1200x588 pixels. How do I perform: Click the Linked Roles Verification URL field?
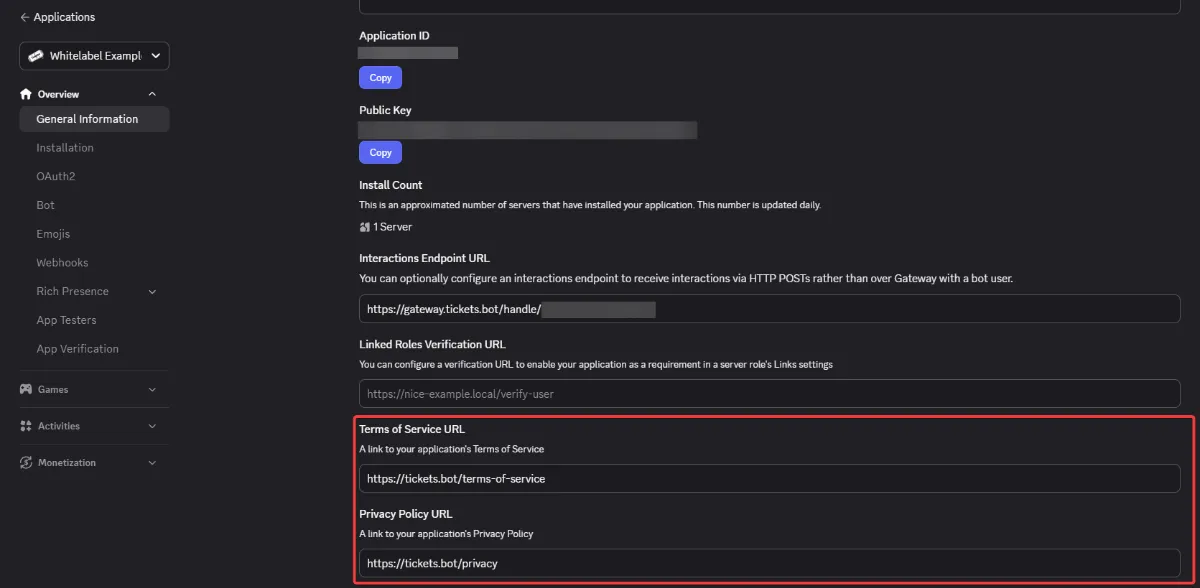click(x=769, y=393)
